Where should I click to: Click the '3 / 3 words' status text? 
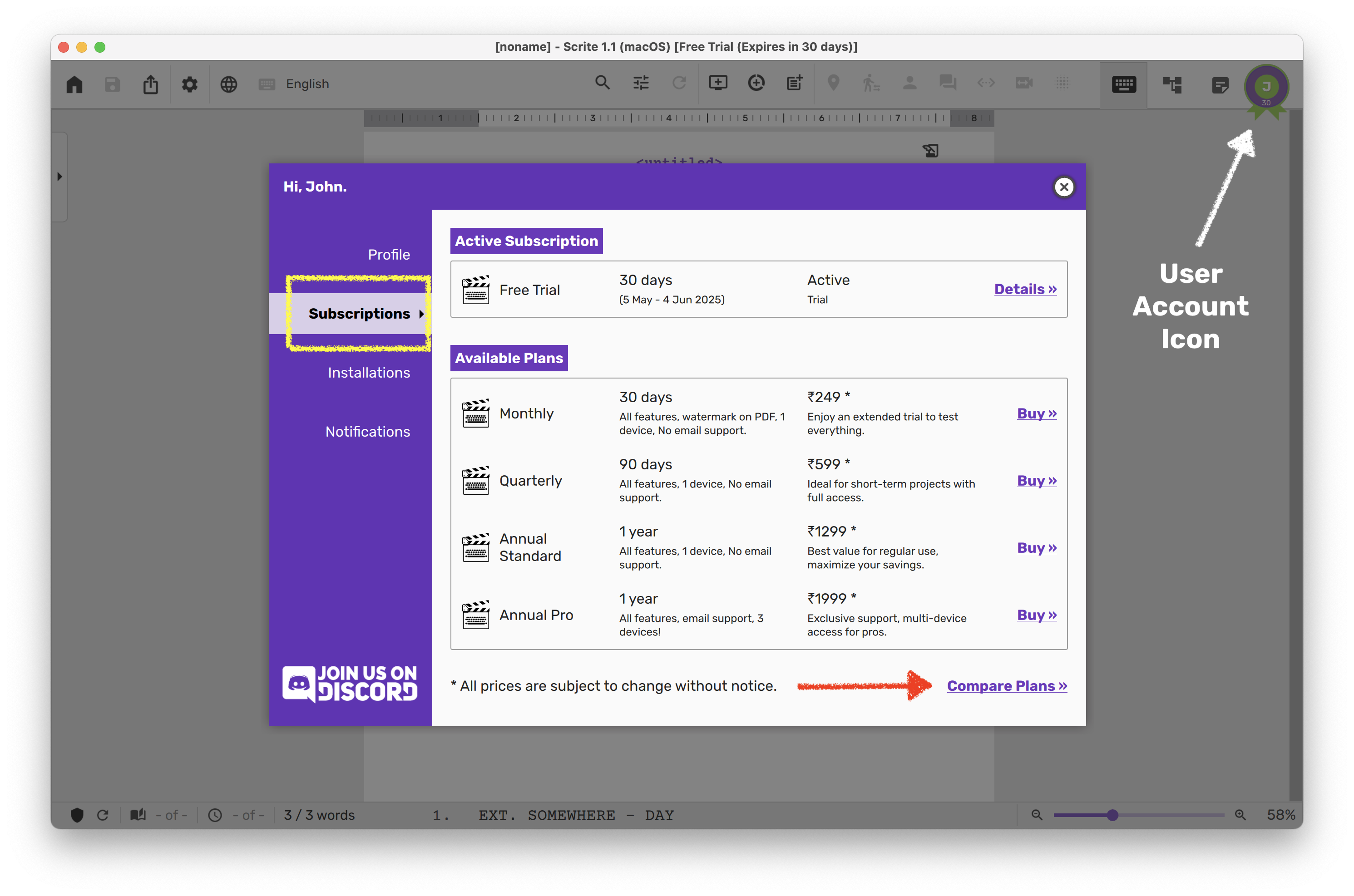[x=319, y=815]
